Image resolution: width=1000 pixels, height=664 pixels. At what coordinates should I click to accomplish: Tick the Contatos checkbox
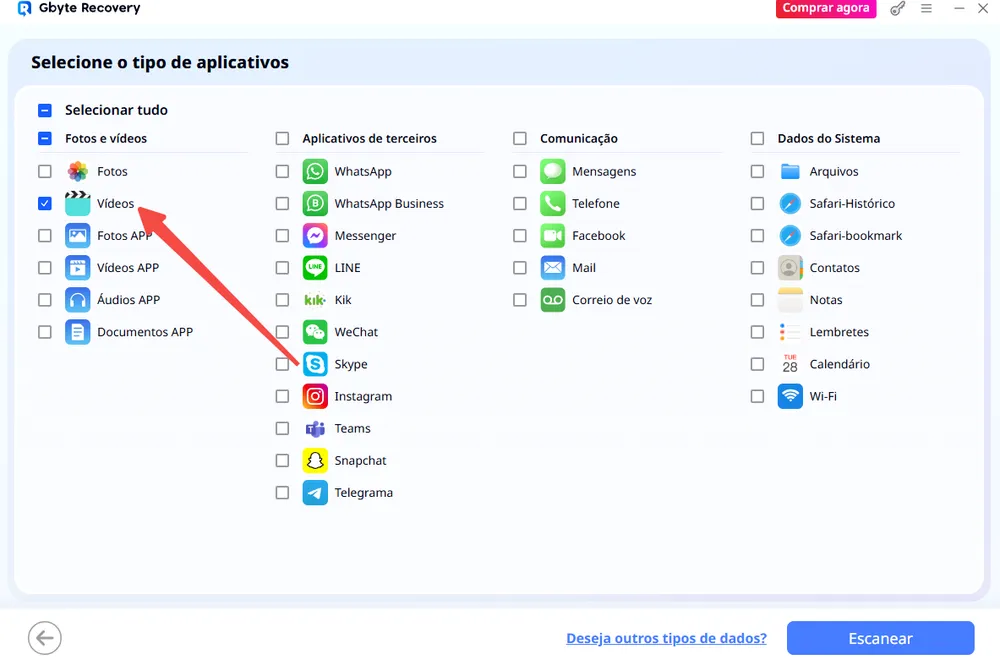click(757, 268)
